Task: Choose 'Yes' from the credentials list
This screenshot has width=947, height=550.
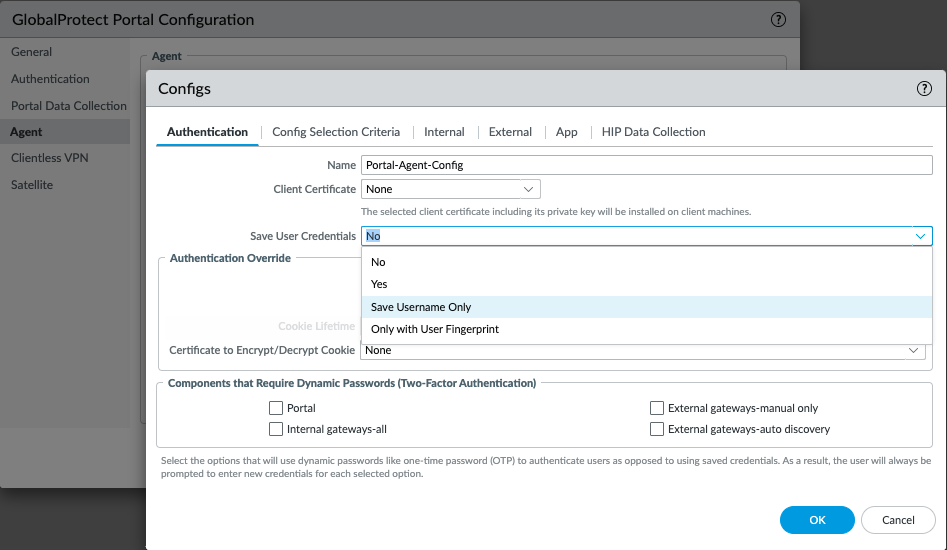Action: pos(646,284)
